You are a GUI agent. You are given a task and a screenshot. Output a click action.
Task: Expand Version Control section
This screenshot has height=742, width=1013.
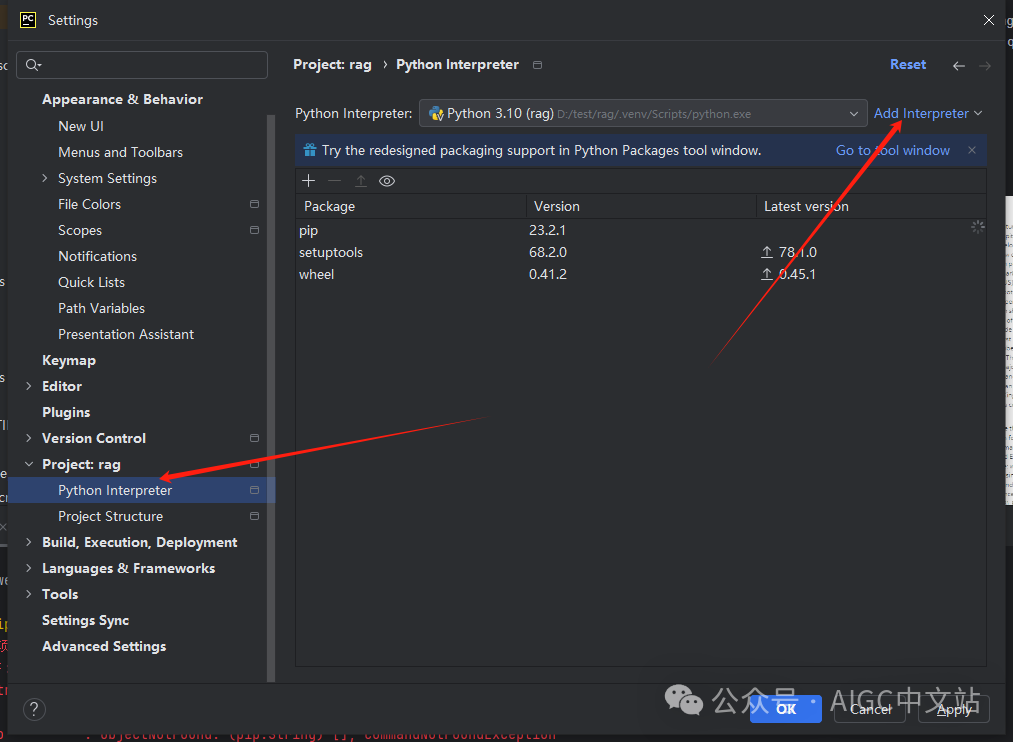(28, 438)
